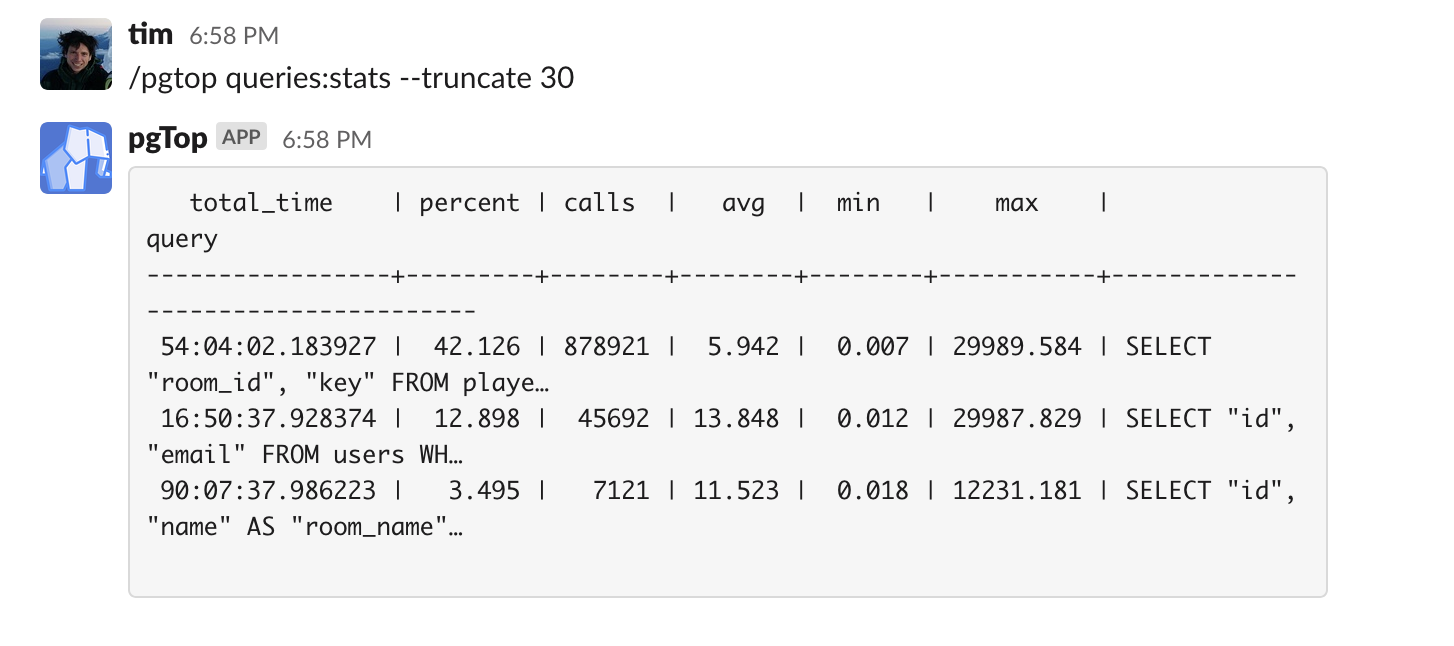The image size is (1454, 646).
Task: Open tim's 6:58 PM message timestamp
Action: coord(234,36)
